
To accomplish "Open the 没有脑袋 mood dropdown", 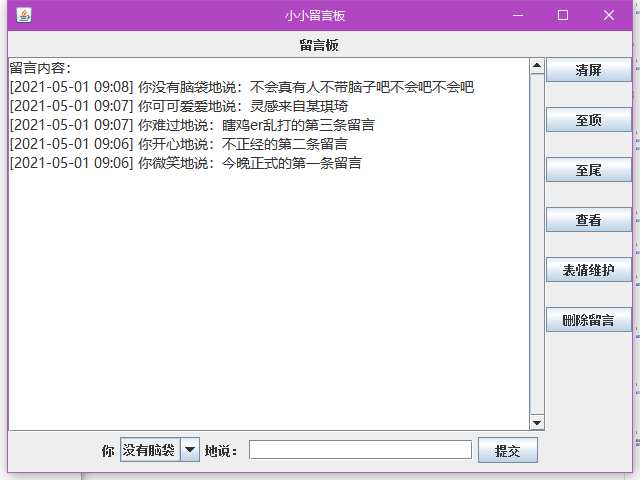I will 190,451.
